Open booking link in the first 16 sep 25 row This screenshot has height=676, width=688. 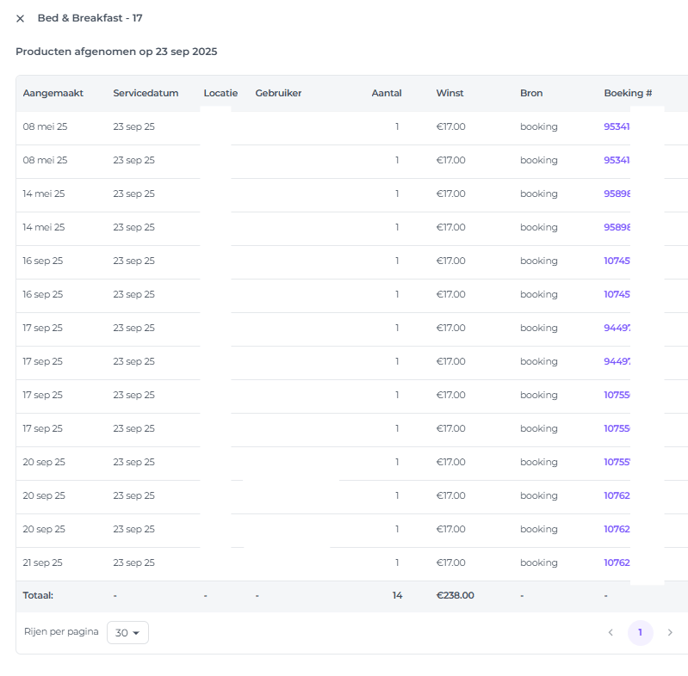[x=616, y=261]
